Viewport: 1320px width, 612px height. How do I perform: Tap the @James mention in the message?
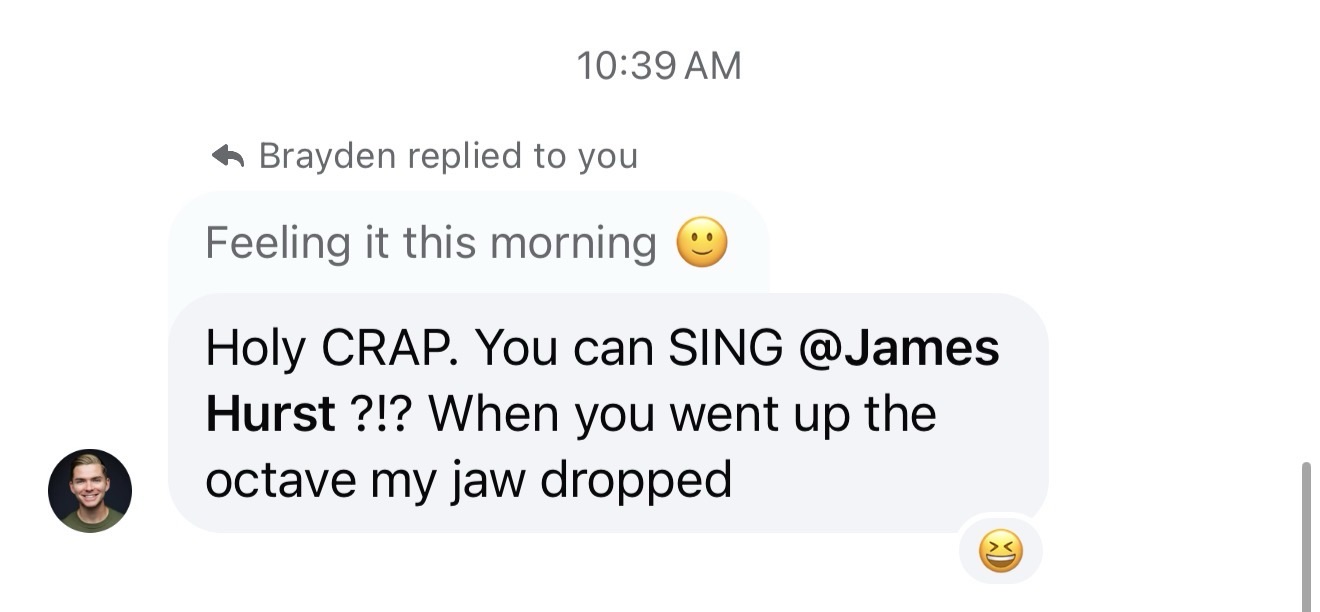899,348
